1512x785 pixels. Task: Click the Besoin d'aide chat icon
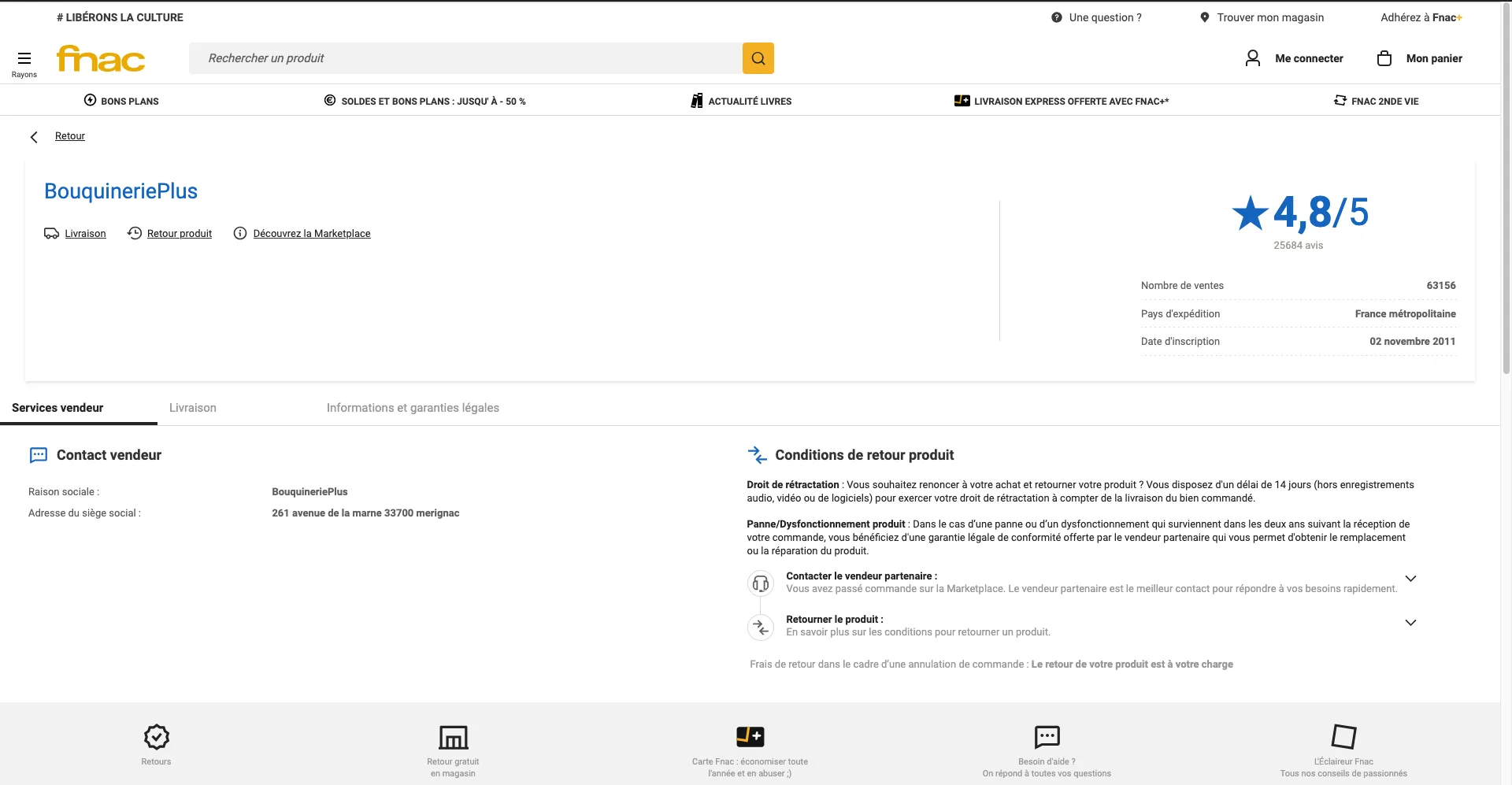1047,737
